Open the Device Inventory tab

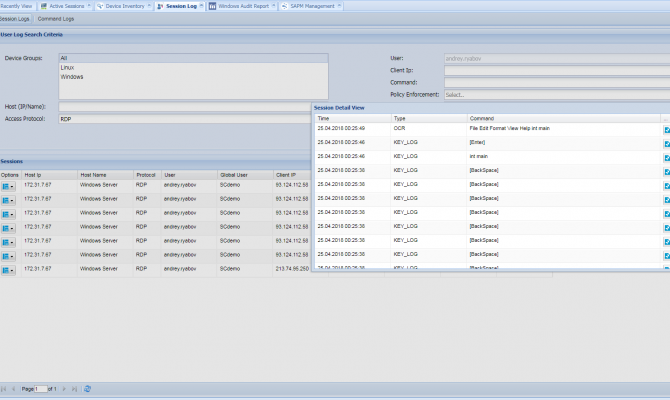click(x=125, y=6)
